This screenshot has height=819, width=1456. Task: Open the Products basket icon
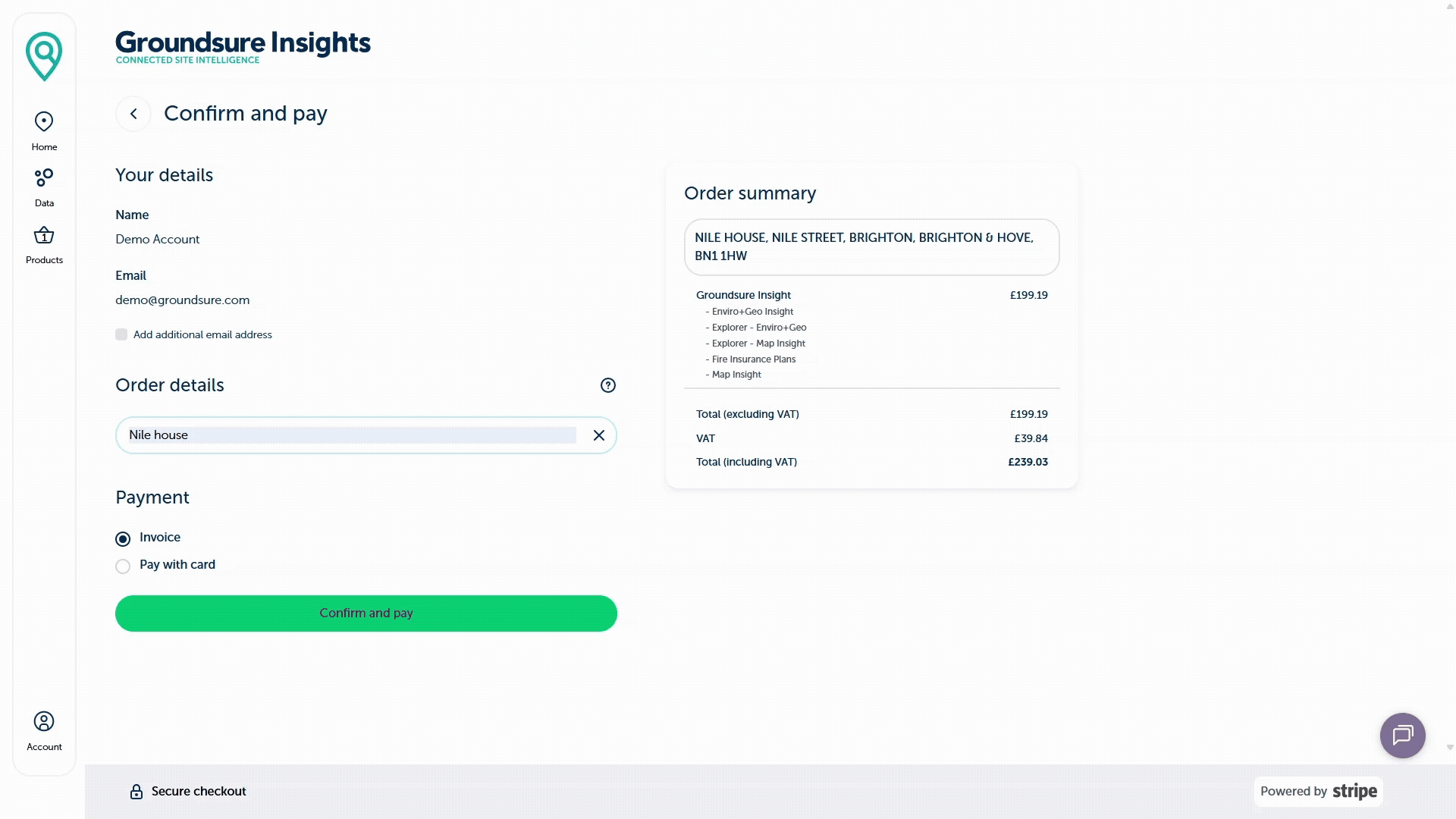click(44, 235)
